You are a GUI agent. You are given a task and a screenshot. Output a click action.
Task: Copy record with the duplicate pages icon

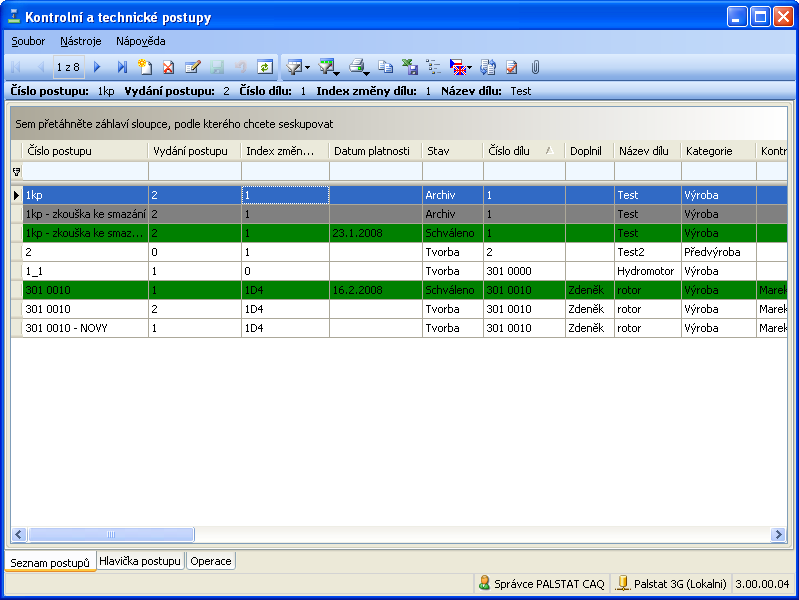point(385,67)
